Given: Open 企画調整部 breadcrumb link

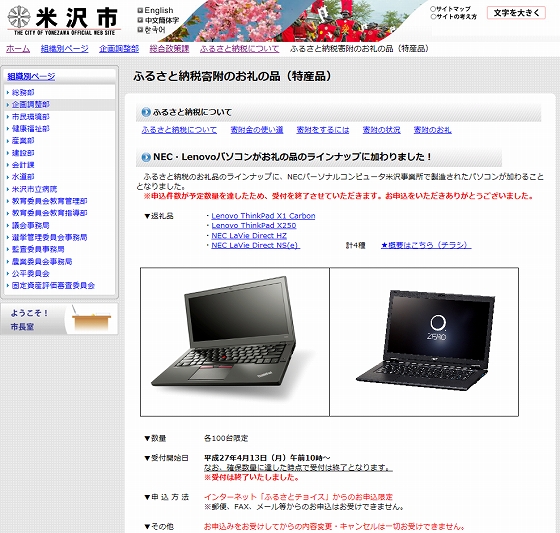Looking at the screenshot, I should click(119, 49).
